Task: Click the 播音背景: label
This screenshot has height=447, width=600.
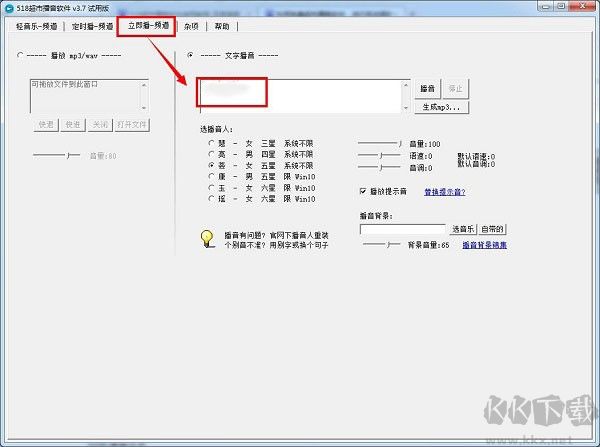Action: [x=376, y=215]
